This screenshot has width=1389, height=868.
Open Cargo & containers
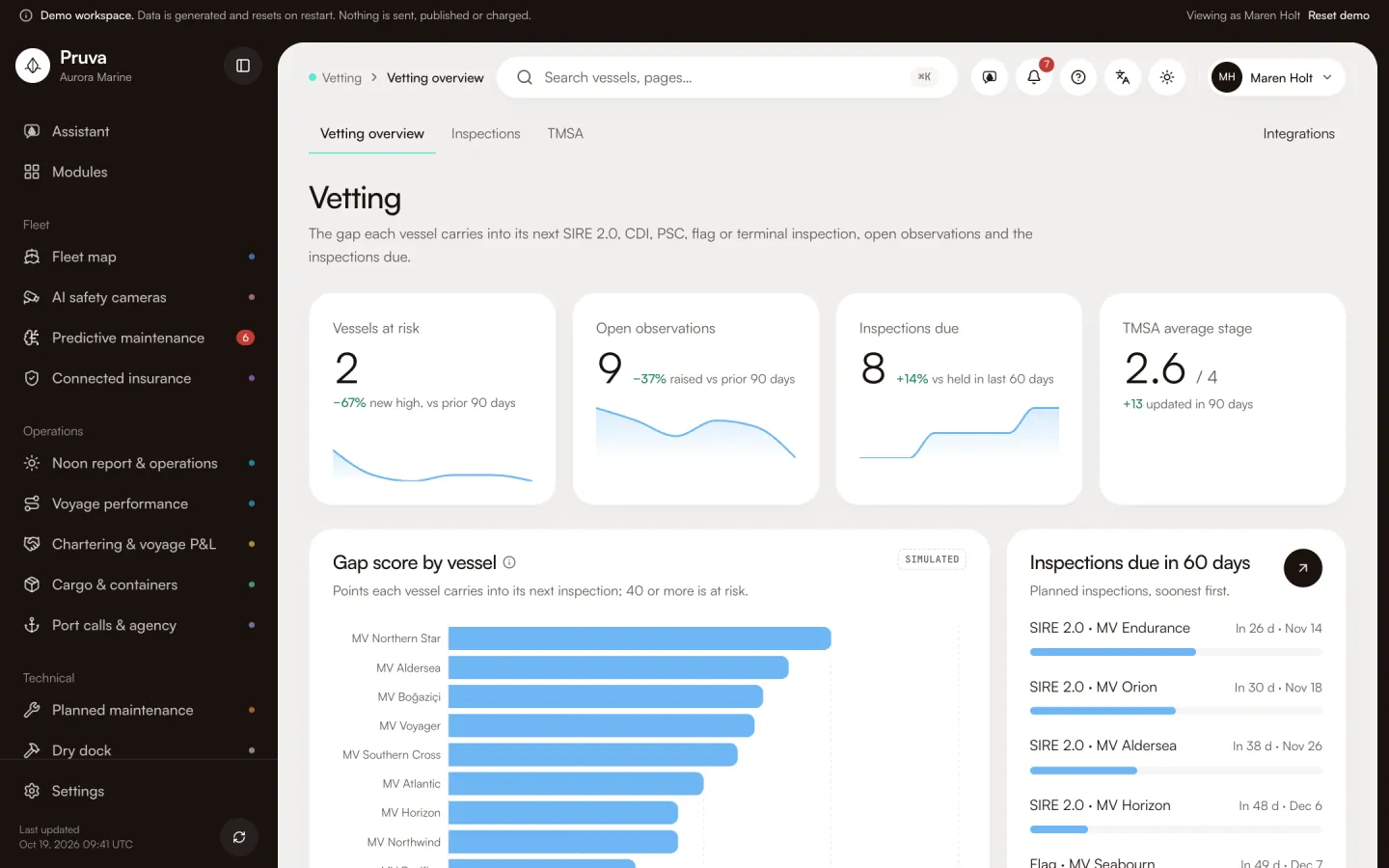click(x=139, y=584)
